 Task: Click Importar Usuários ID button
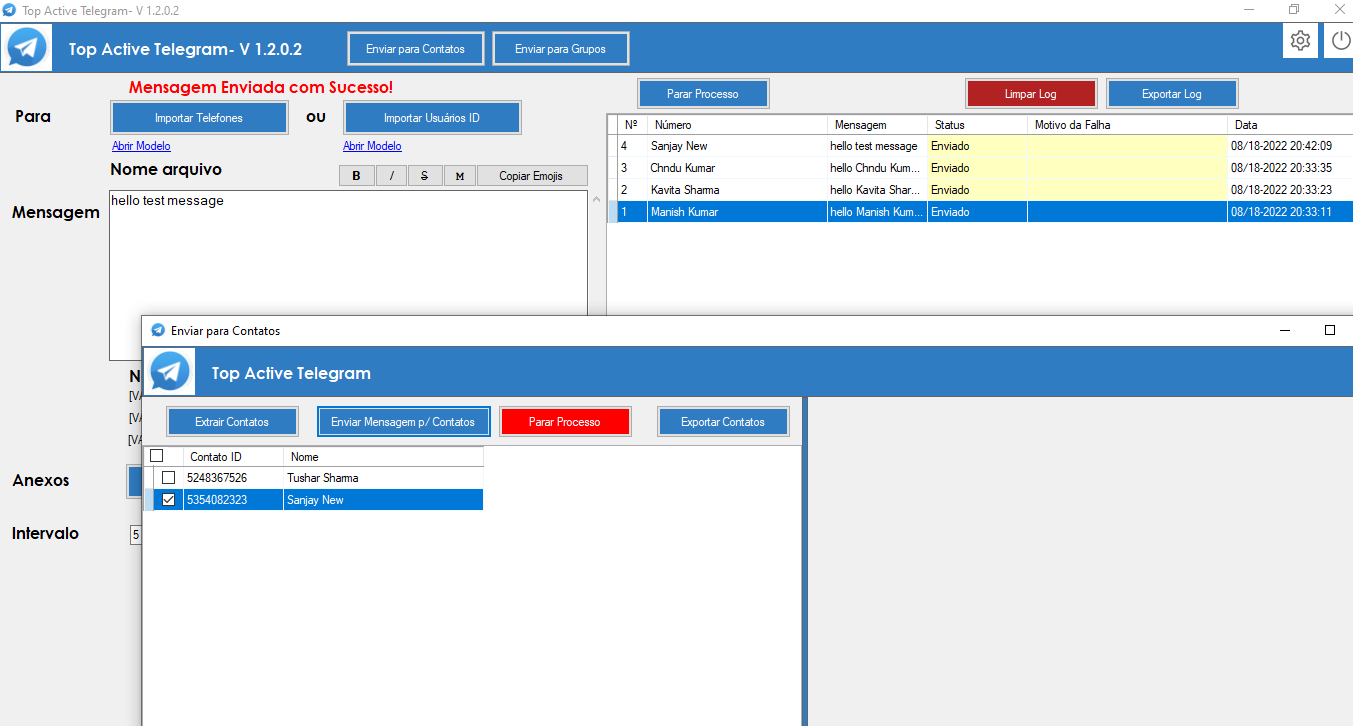pos(432,118)
